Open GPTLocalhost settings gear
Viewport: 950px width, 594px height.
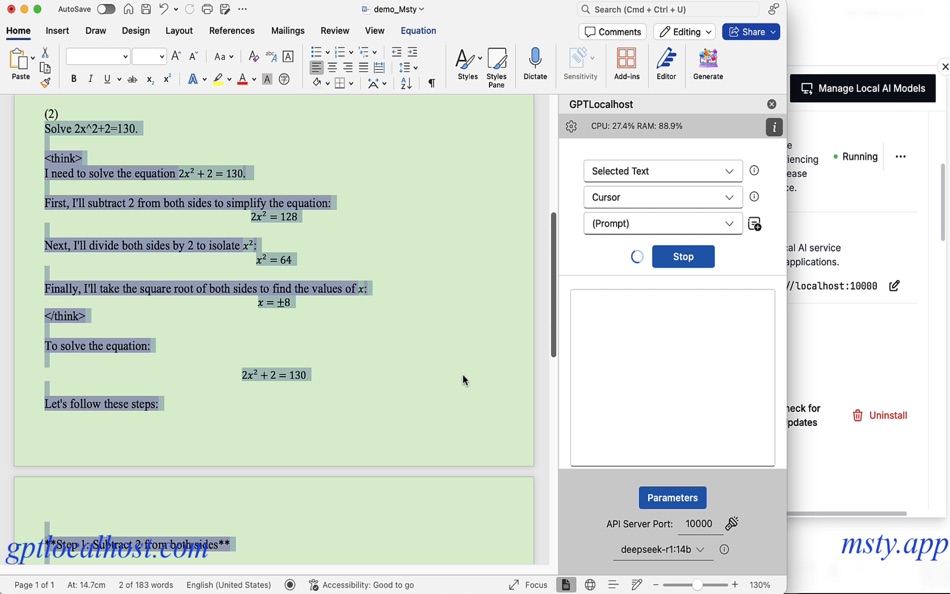(571, 126)
